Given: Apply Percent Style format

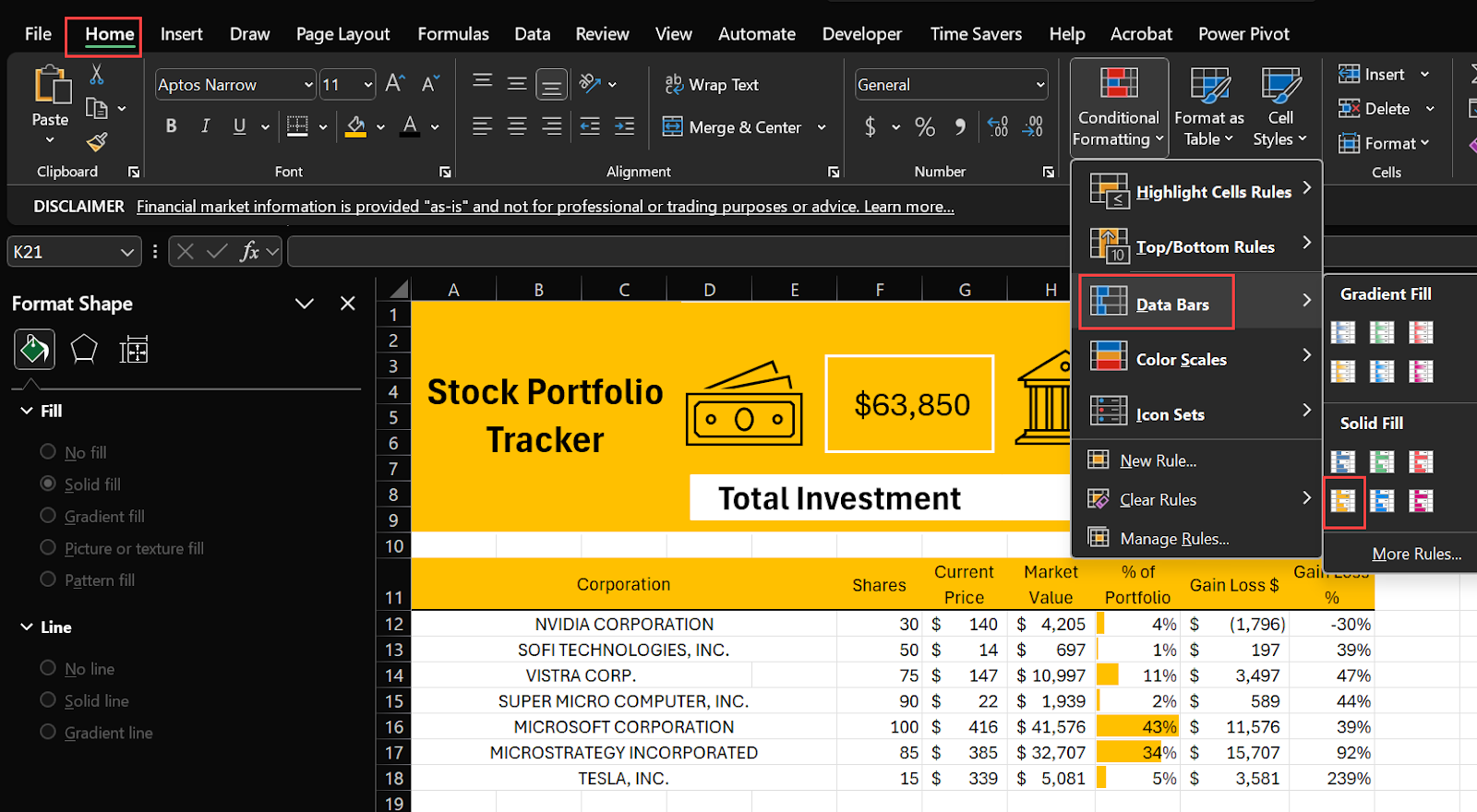Looking at the screenshot, I should pos(925,126).
